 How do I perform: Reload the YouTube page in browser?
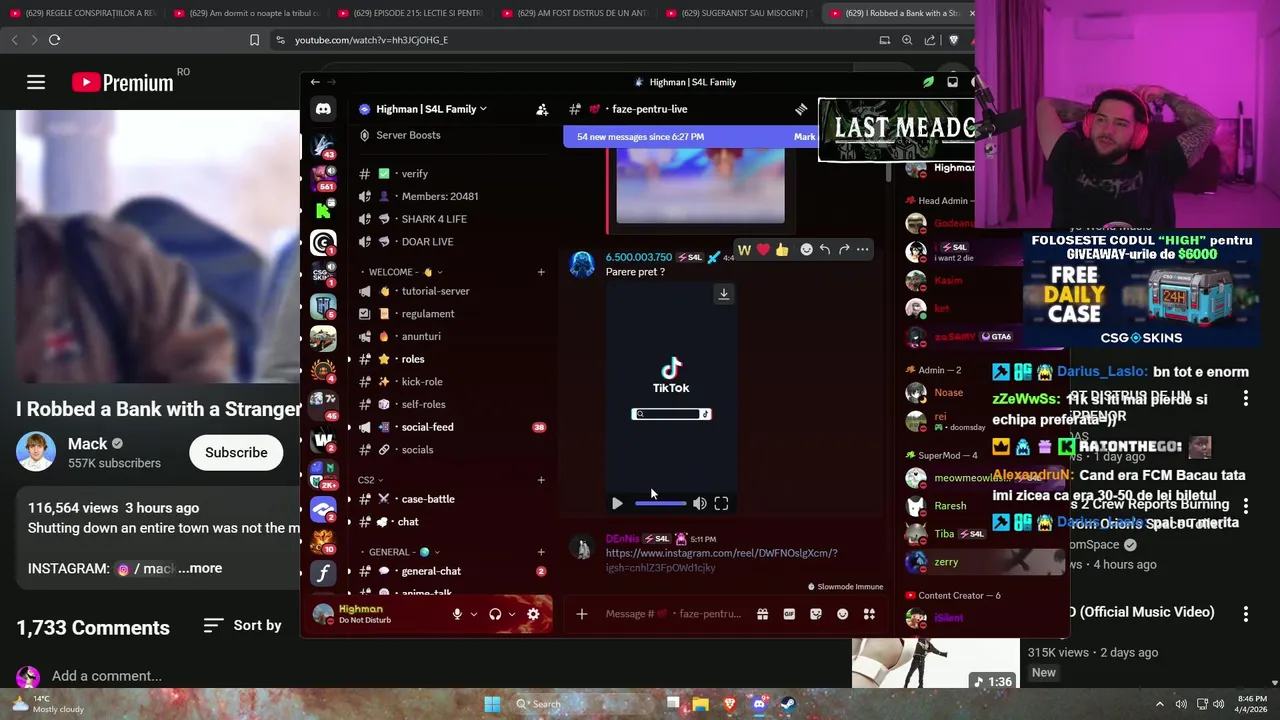(54, 40)
